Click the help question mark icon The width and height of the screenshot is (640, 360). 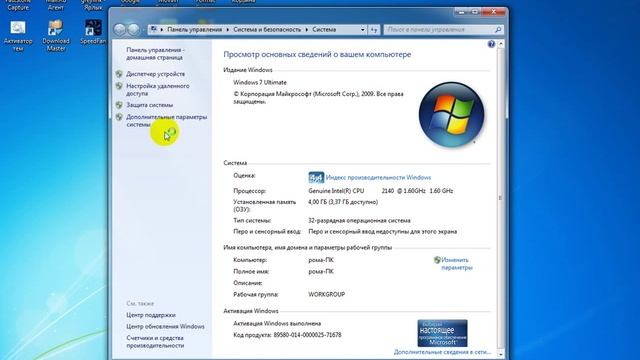[491, 44]
